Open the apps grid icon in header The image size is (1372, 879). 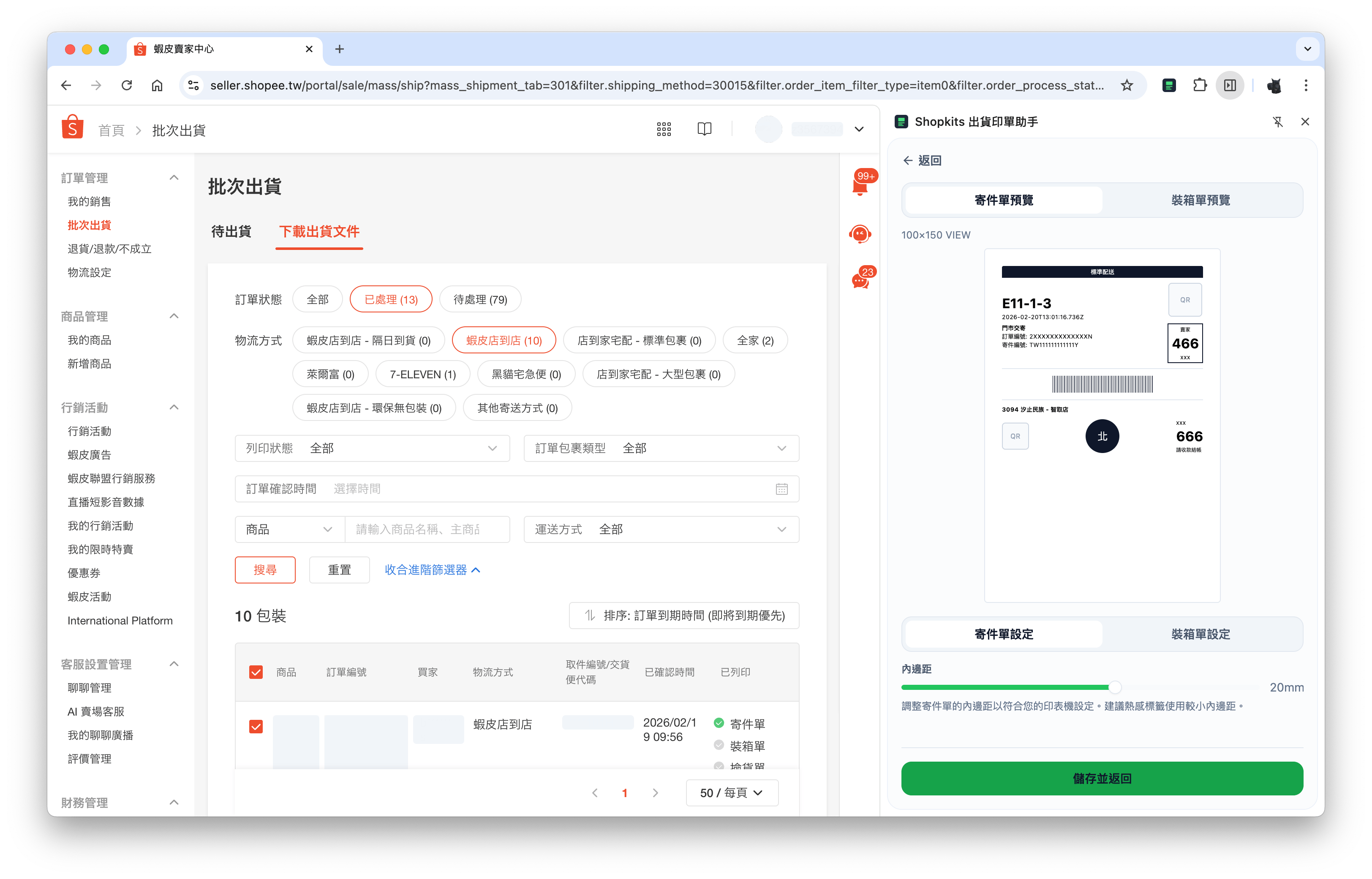664,129
